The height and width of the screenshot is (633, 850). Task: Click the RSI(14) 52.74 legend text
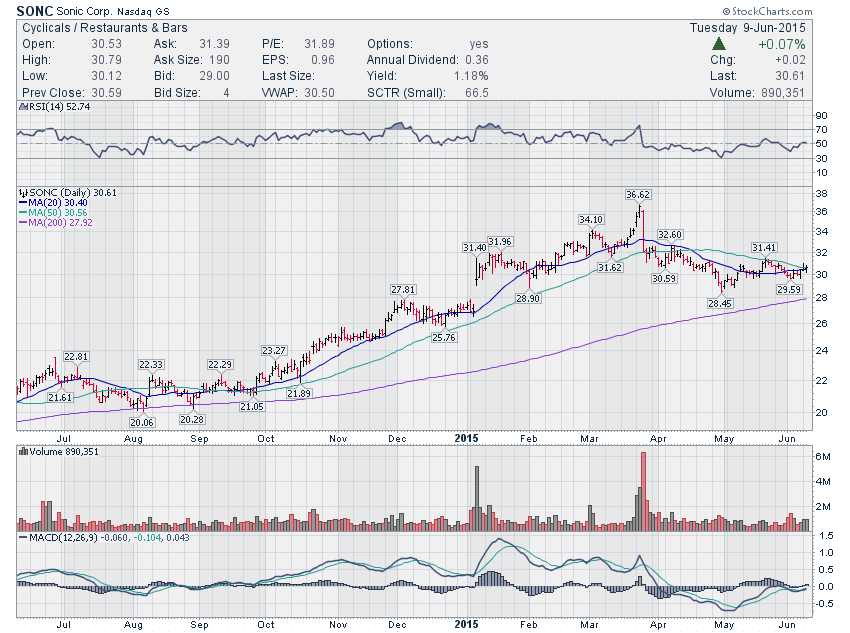pyautogui.click(x=60, y=107)
